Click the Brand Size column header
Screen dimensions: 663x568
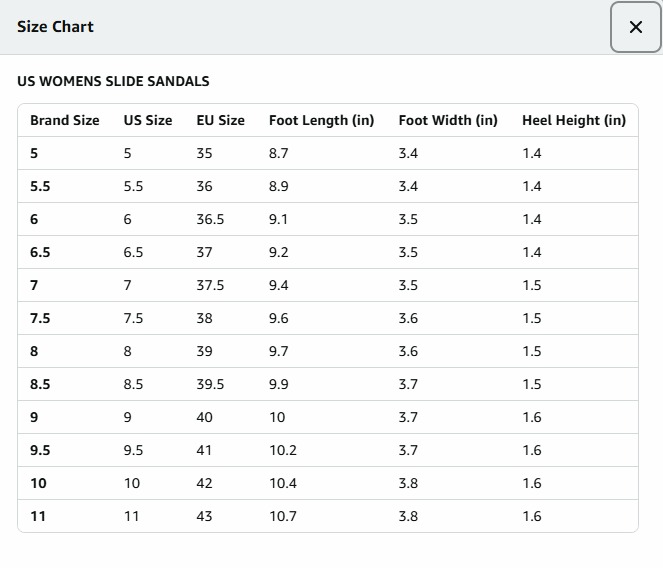click(x=65, y=120)
